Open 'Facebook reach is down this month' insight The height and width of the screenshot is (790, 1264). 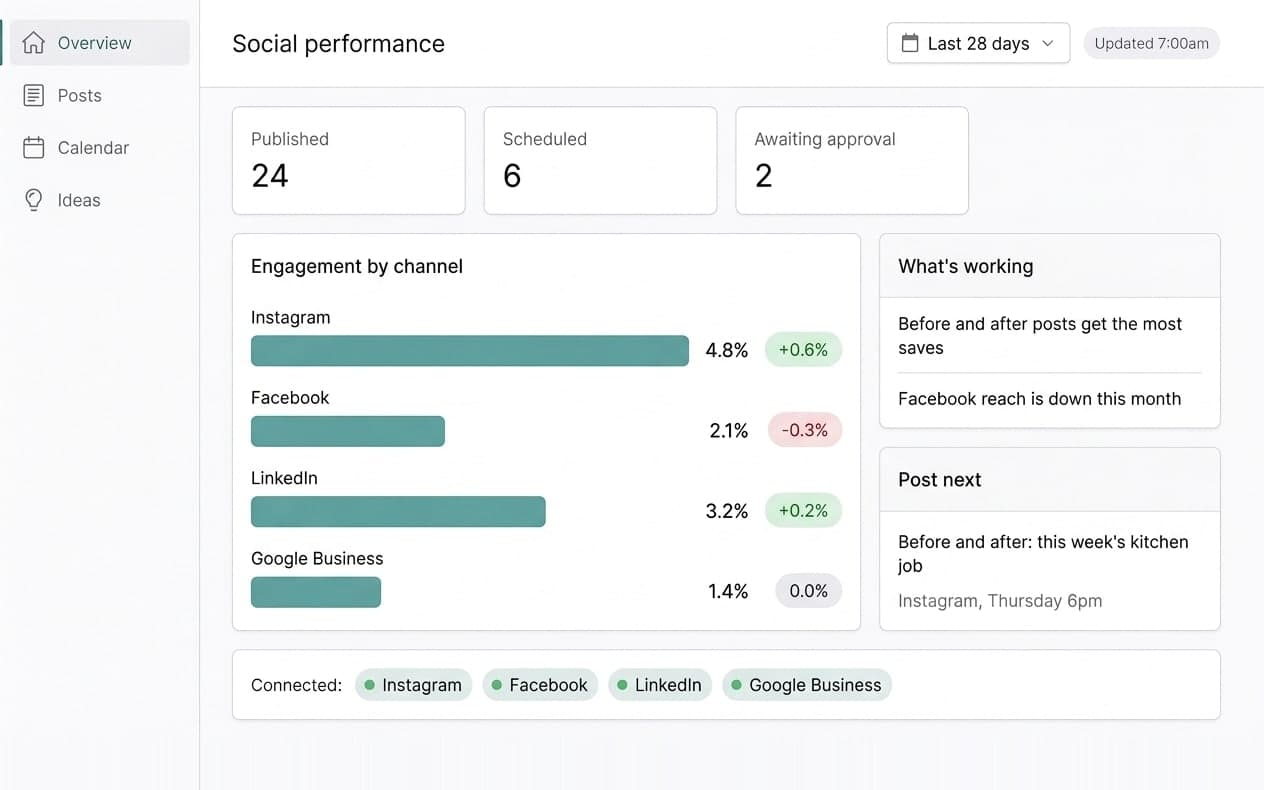[1040, 398]
